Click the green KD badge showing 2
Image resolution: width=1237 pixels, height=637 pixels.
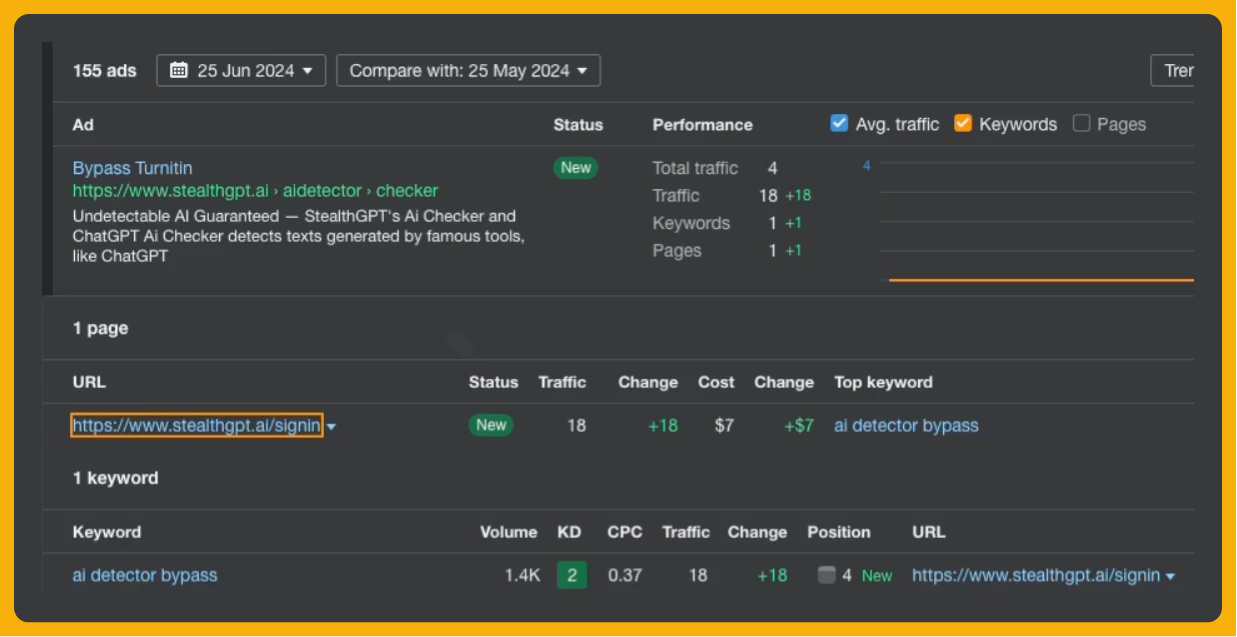click(571, 575)
